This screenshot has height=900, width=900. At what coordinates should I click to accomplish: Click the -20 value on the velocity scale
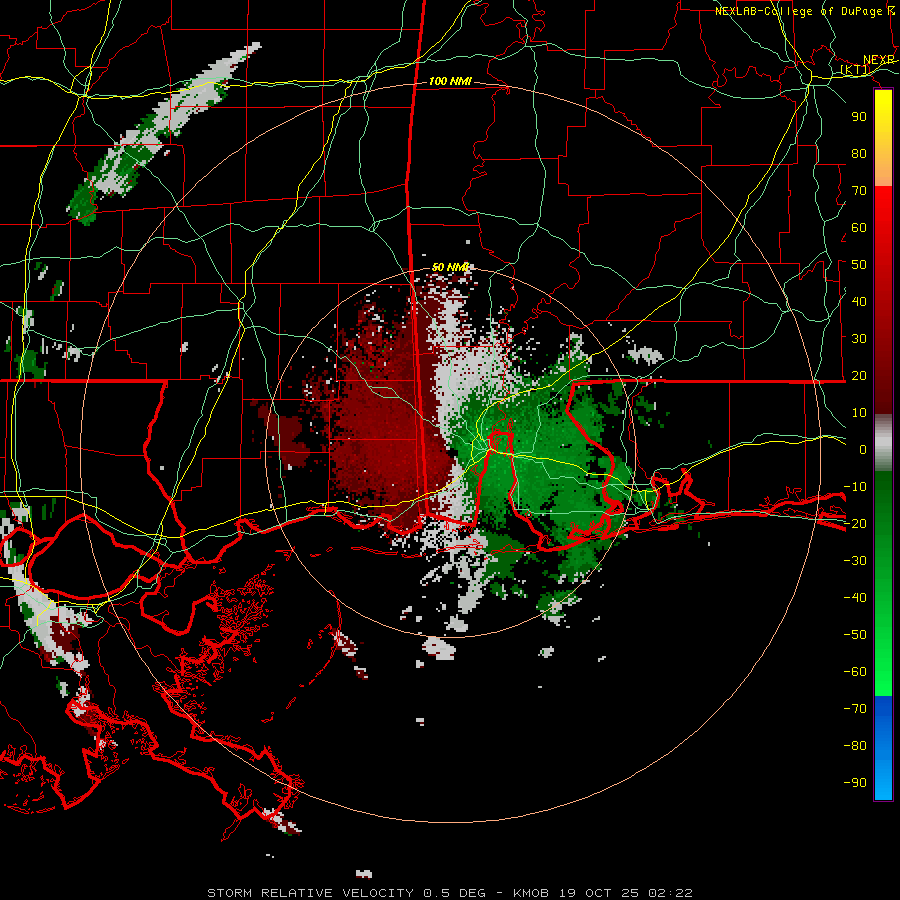click(855, 524)
